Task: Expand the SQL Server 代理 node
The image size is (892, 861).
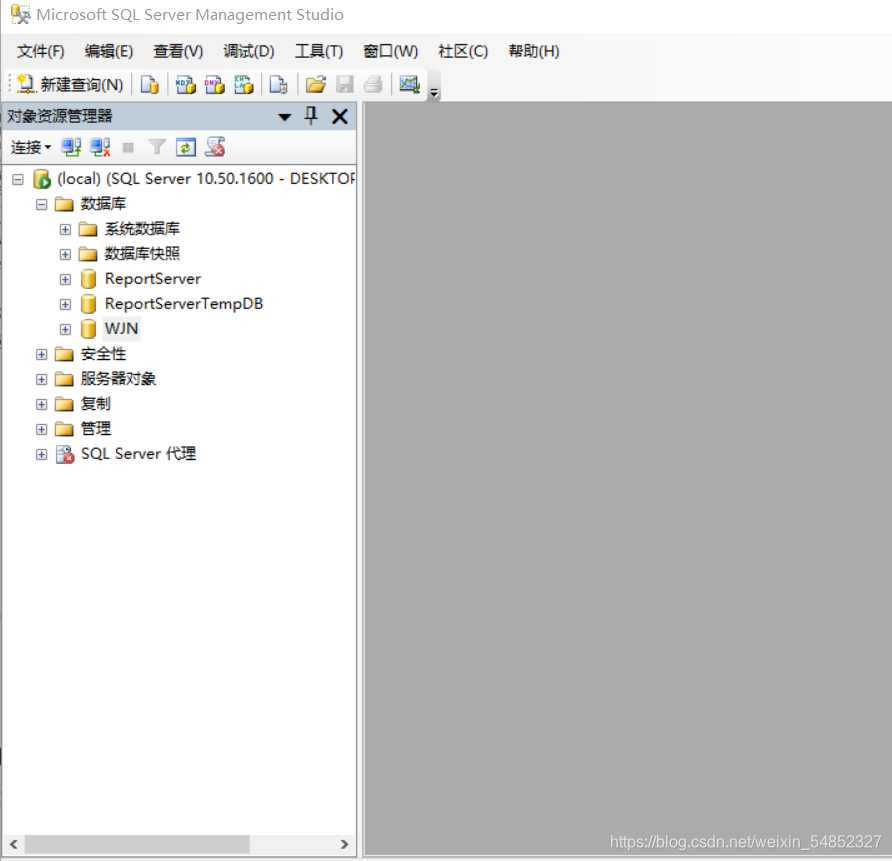Action: (x=42, y=454)
